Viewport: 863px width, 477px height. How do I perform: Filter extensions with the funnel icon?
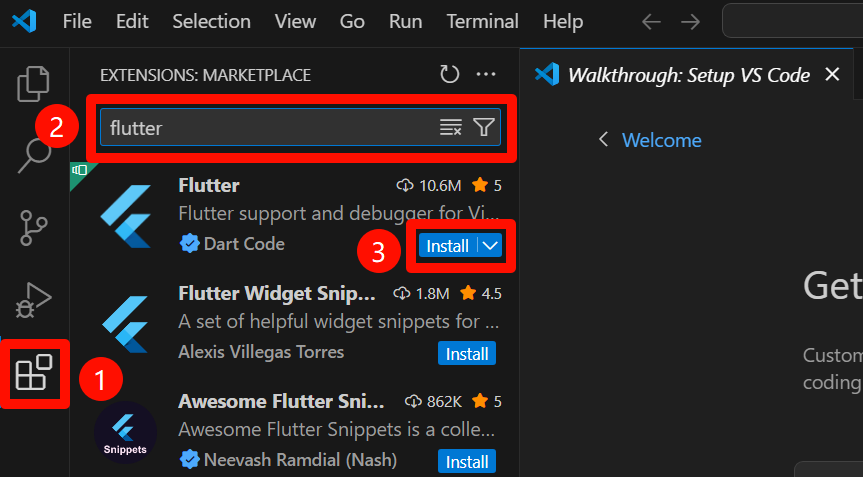(484, 127)
